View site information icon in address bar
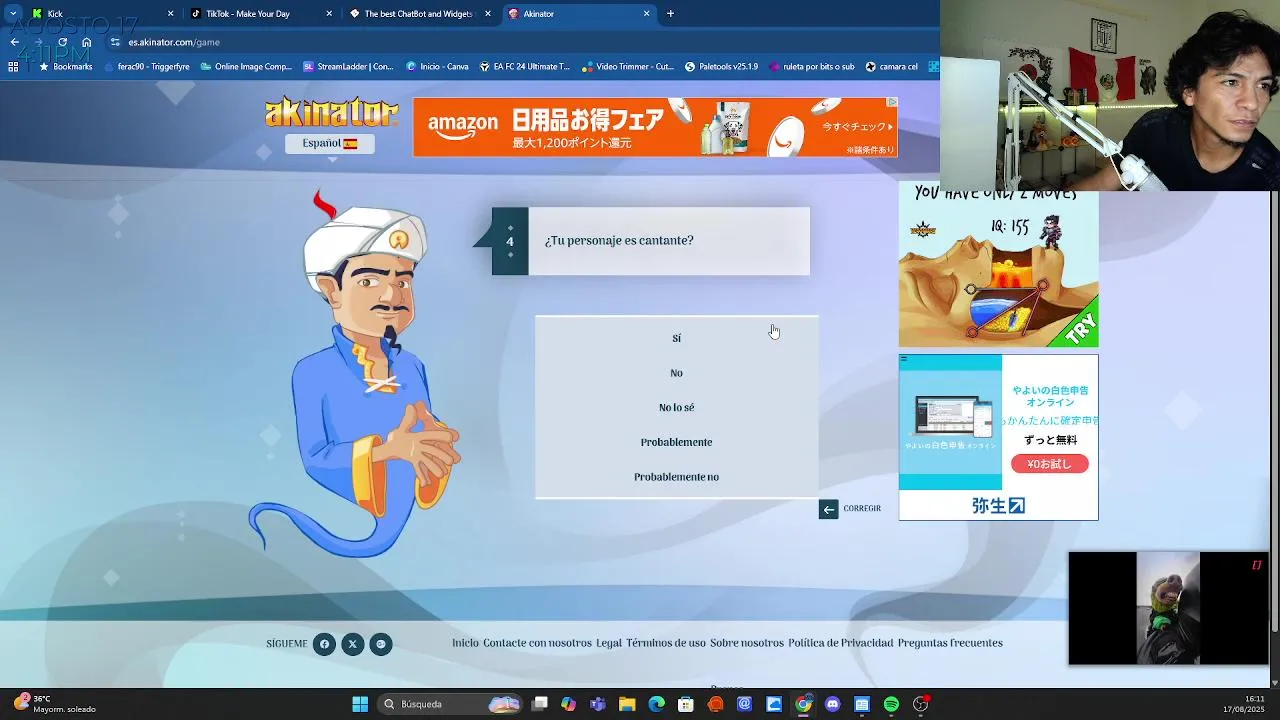 [115, 42]
